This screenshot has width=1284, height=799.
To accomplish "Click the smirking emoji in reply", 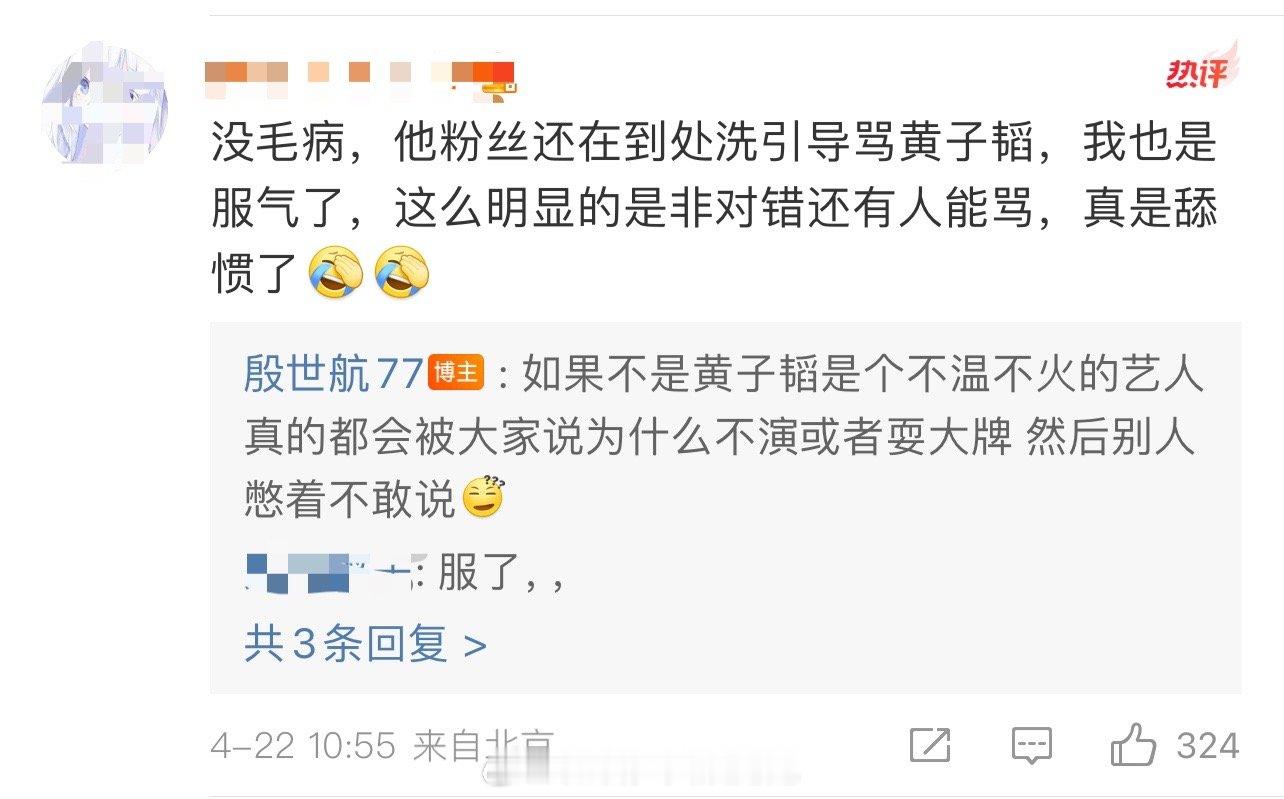I will tap(483, 498).
